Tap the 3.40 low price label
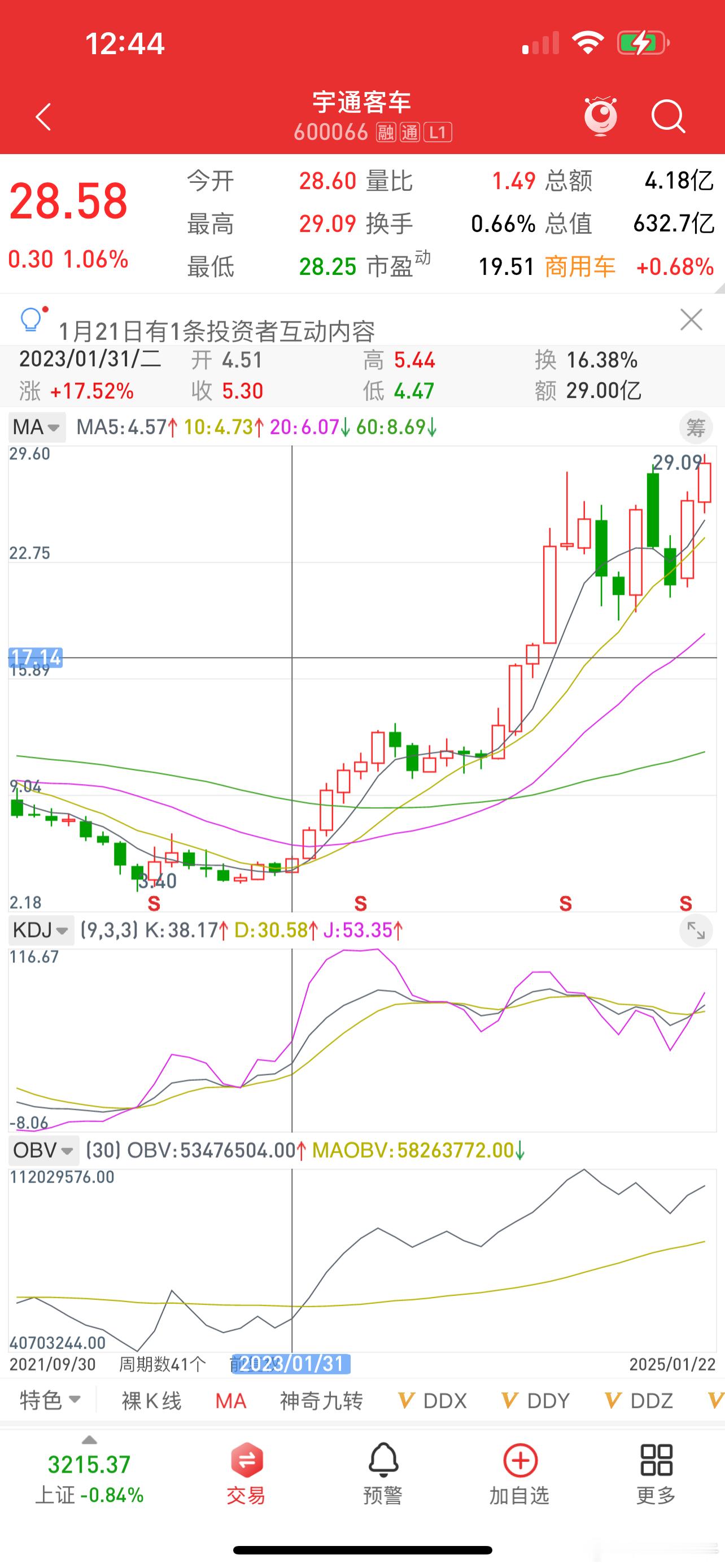The image size is (725, 1568). (158, 881)
